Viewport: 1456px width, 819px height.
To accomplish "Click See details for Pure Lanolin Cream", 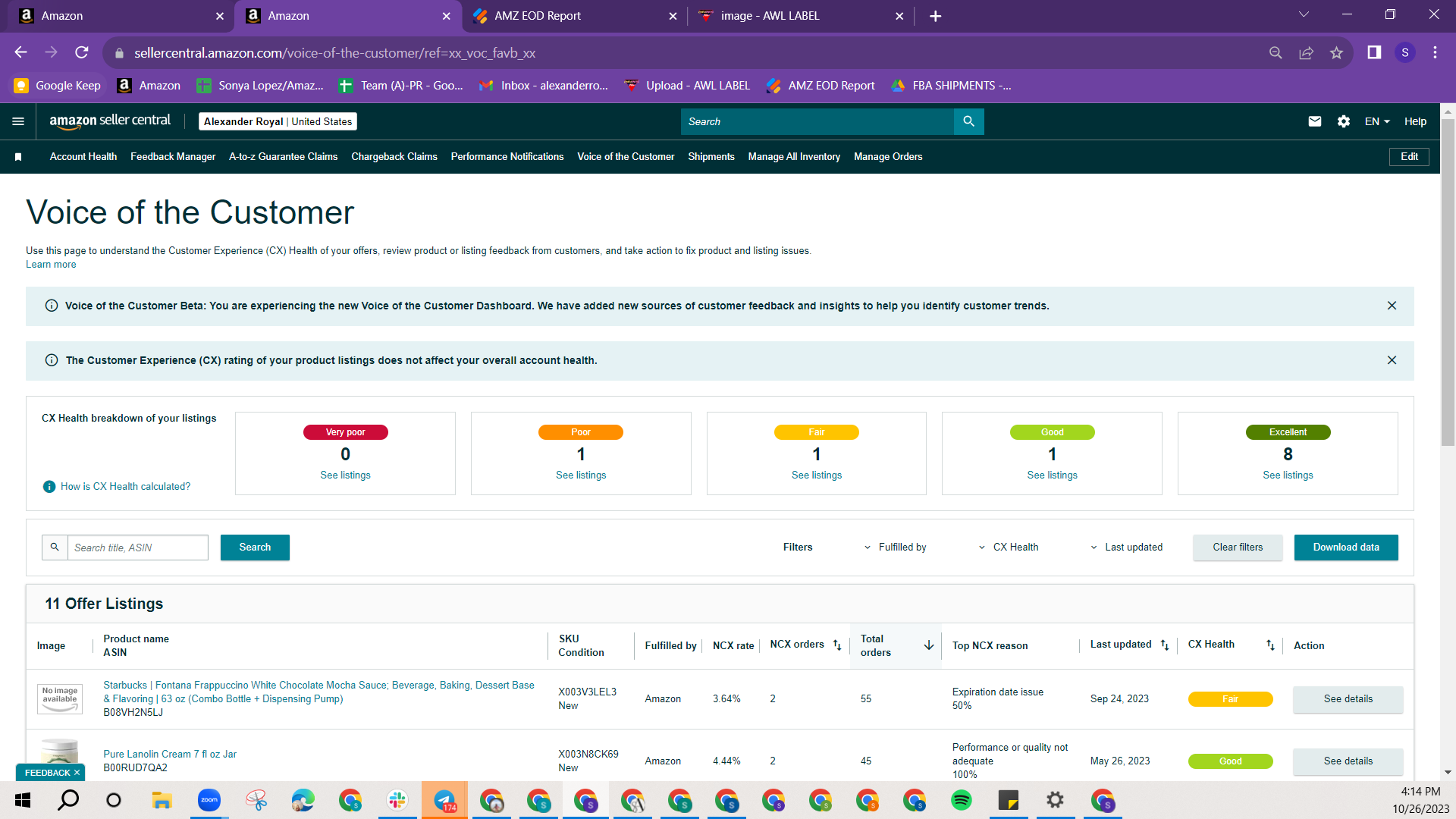I will [x=1348, y=761].
